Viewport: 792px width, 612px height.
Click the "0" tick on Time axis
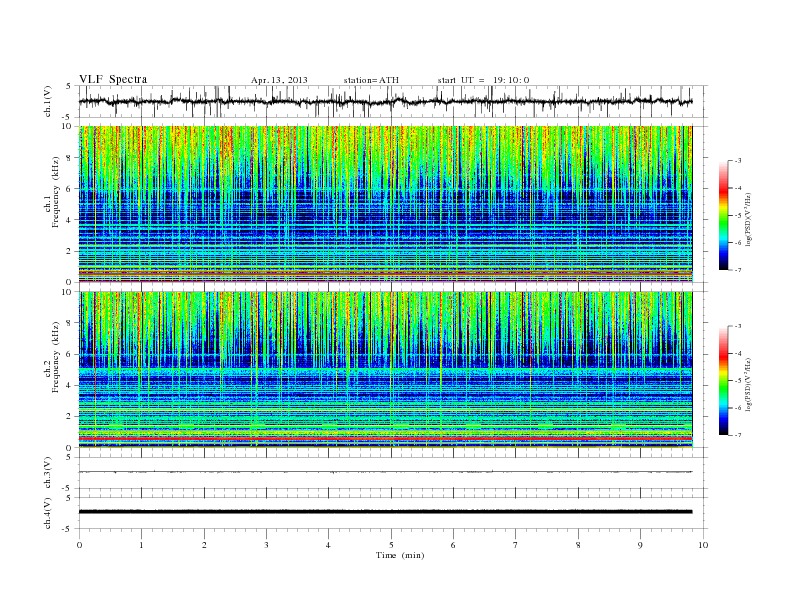pos(79,545)
